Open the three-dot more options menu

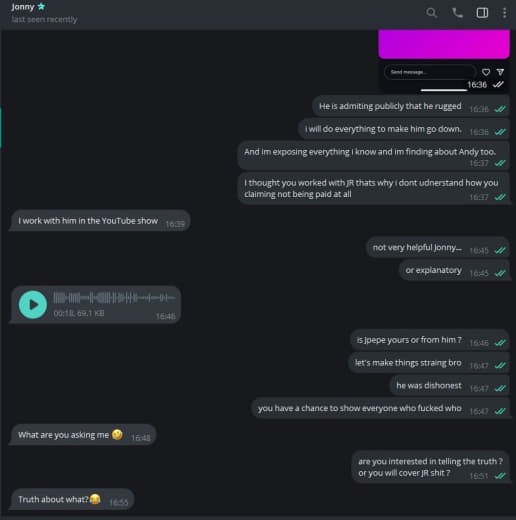[x=504, y=13]
